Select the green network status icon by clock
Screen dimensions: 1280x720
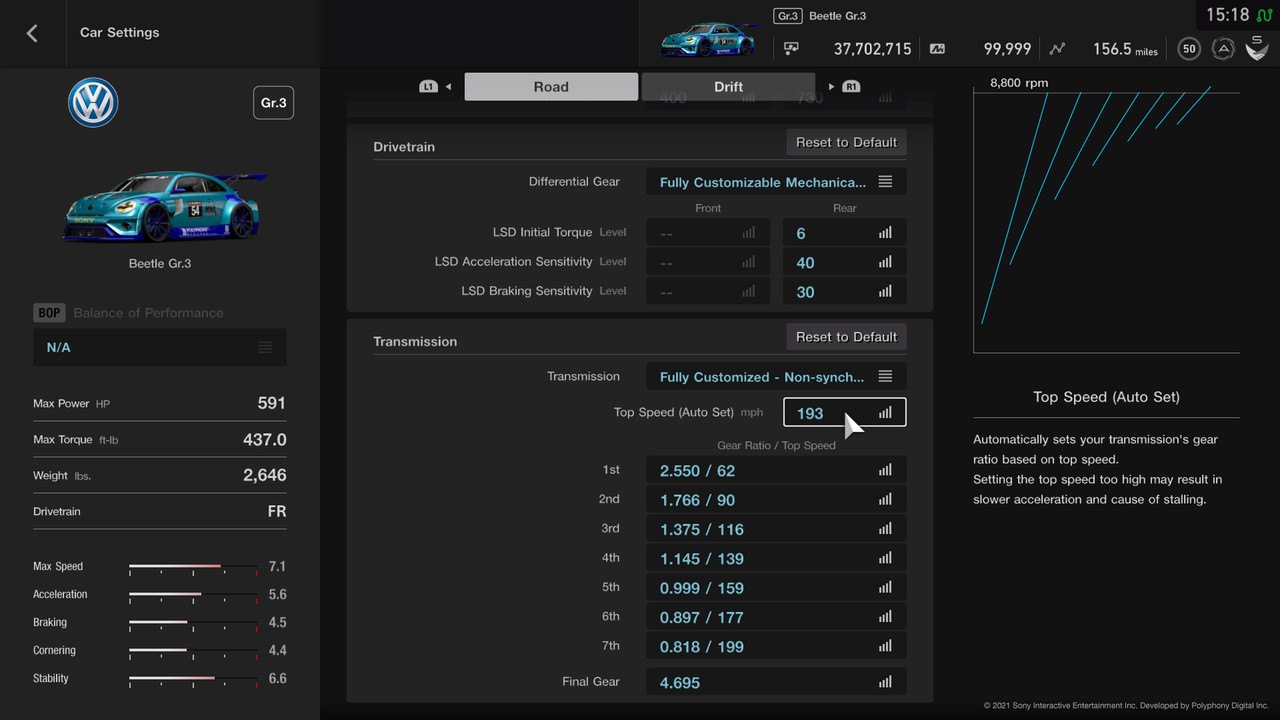[1266, 15]
